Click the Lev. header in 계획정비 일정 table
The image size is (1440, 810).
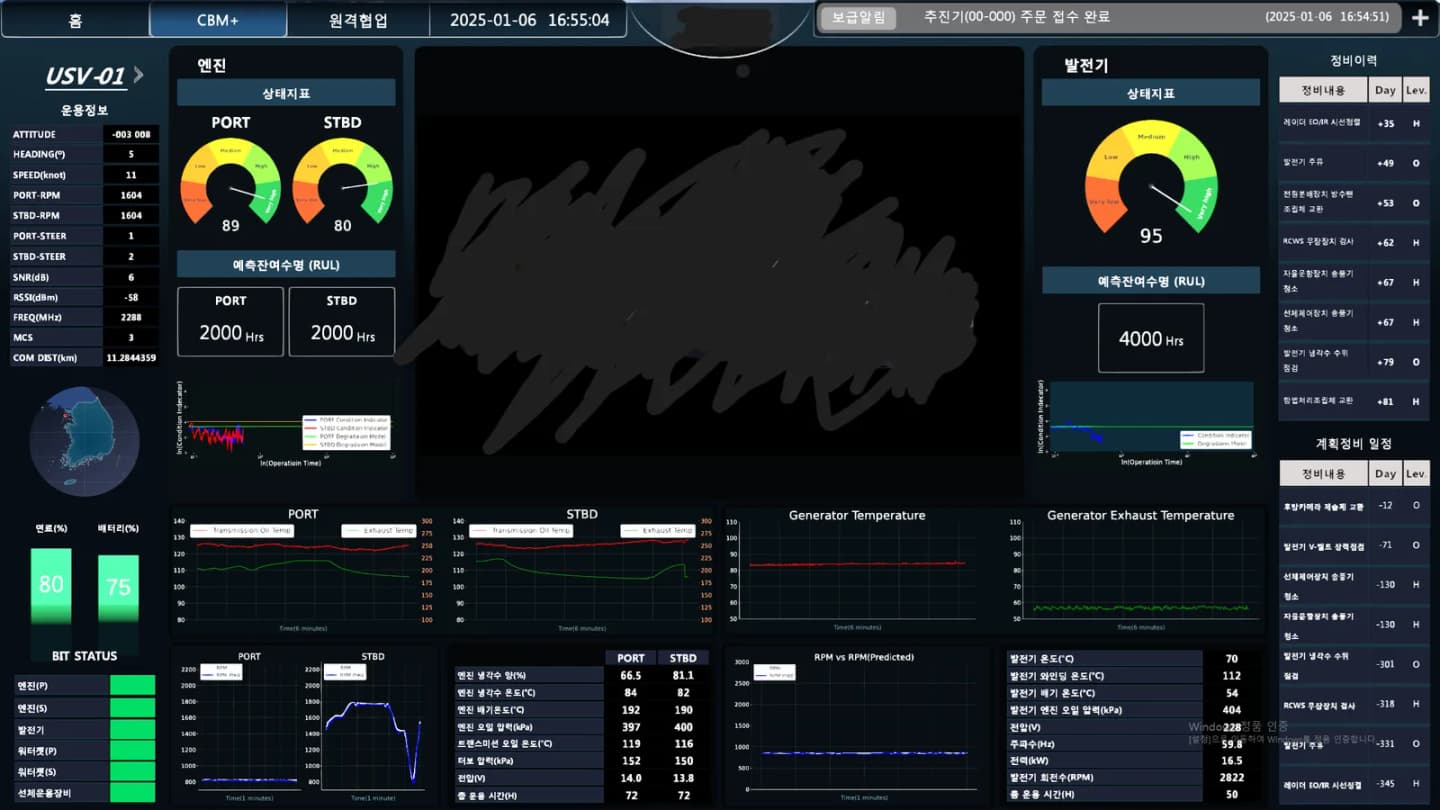[1416, 473]
